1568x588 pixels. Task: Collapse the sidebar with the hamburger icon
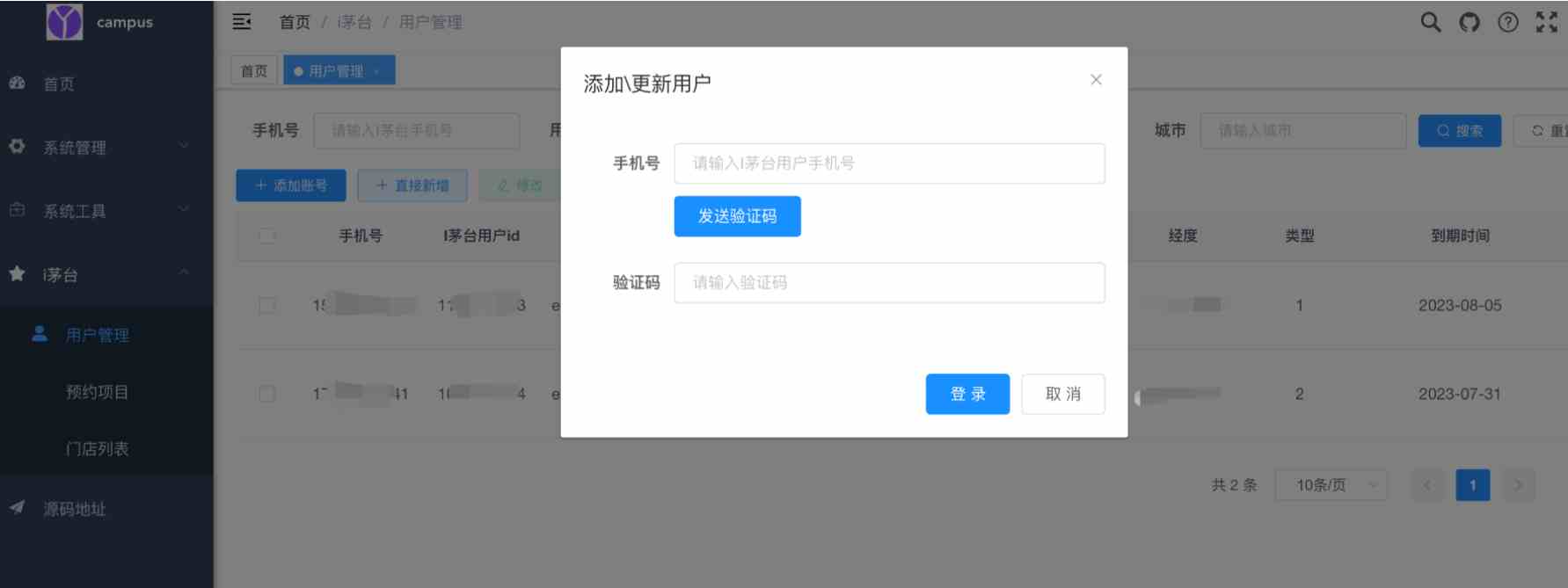(x=242, y=22)
